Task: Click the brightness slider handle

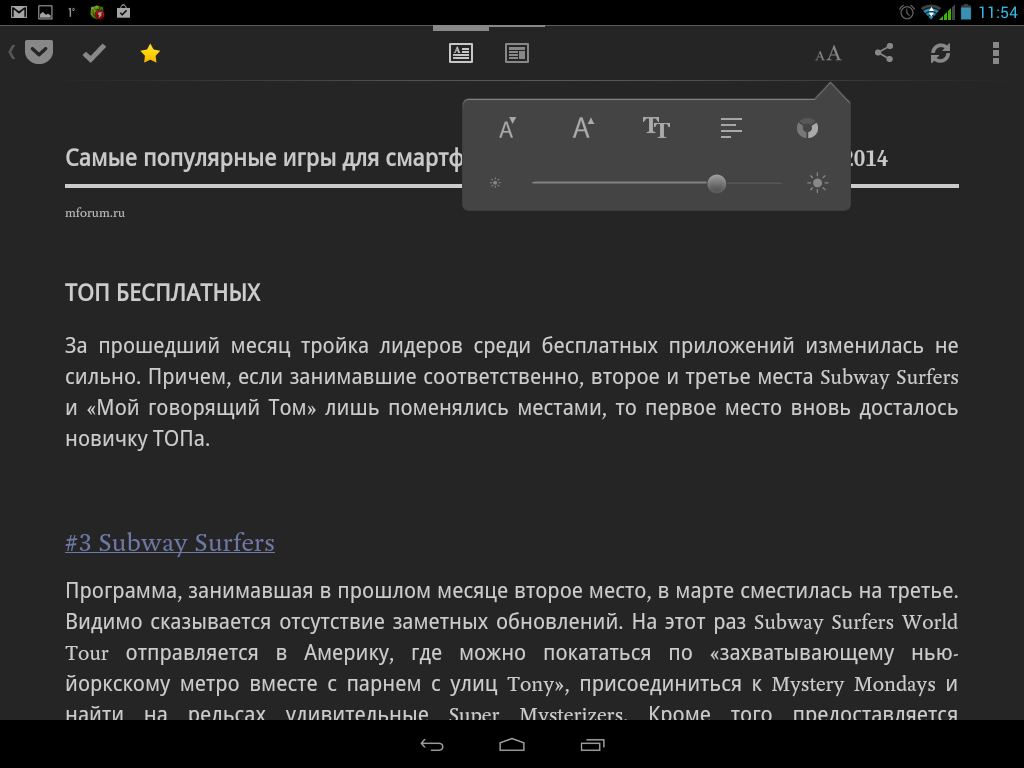Action: 716,183
